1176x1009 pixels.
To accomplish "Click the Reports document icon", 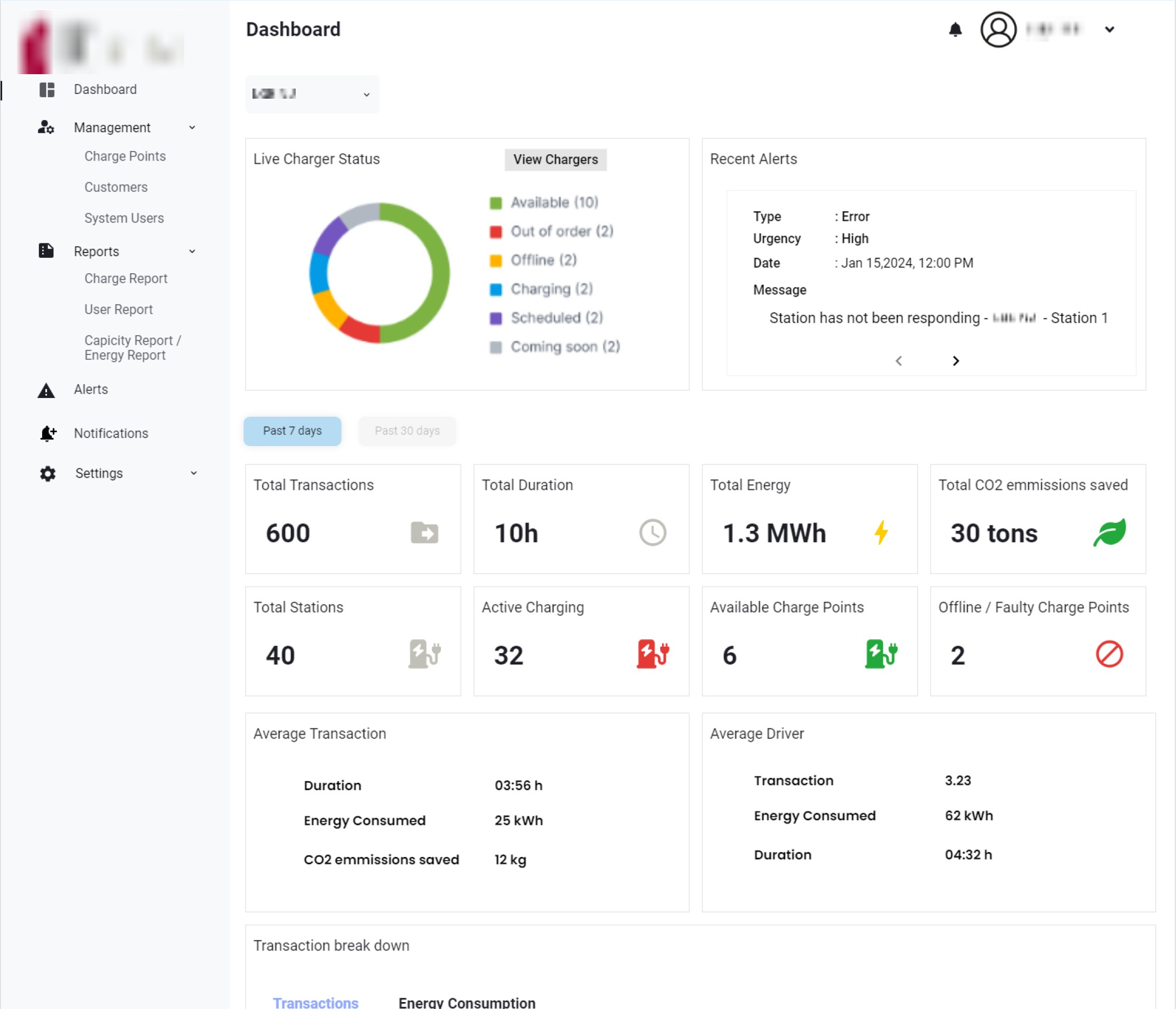I will 45,250.
